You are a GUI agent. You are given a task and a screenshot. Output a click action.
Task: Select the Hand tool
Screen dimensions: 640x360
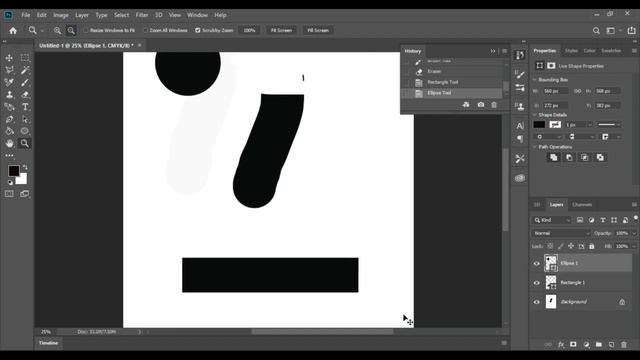(9, 143)
